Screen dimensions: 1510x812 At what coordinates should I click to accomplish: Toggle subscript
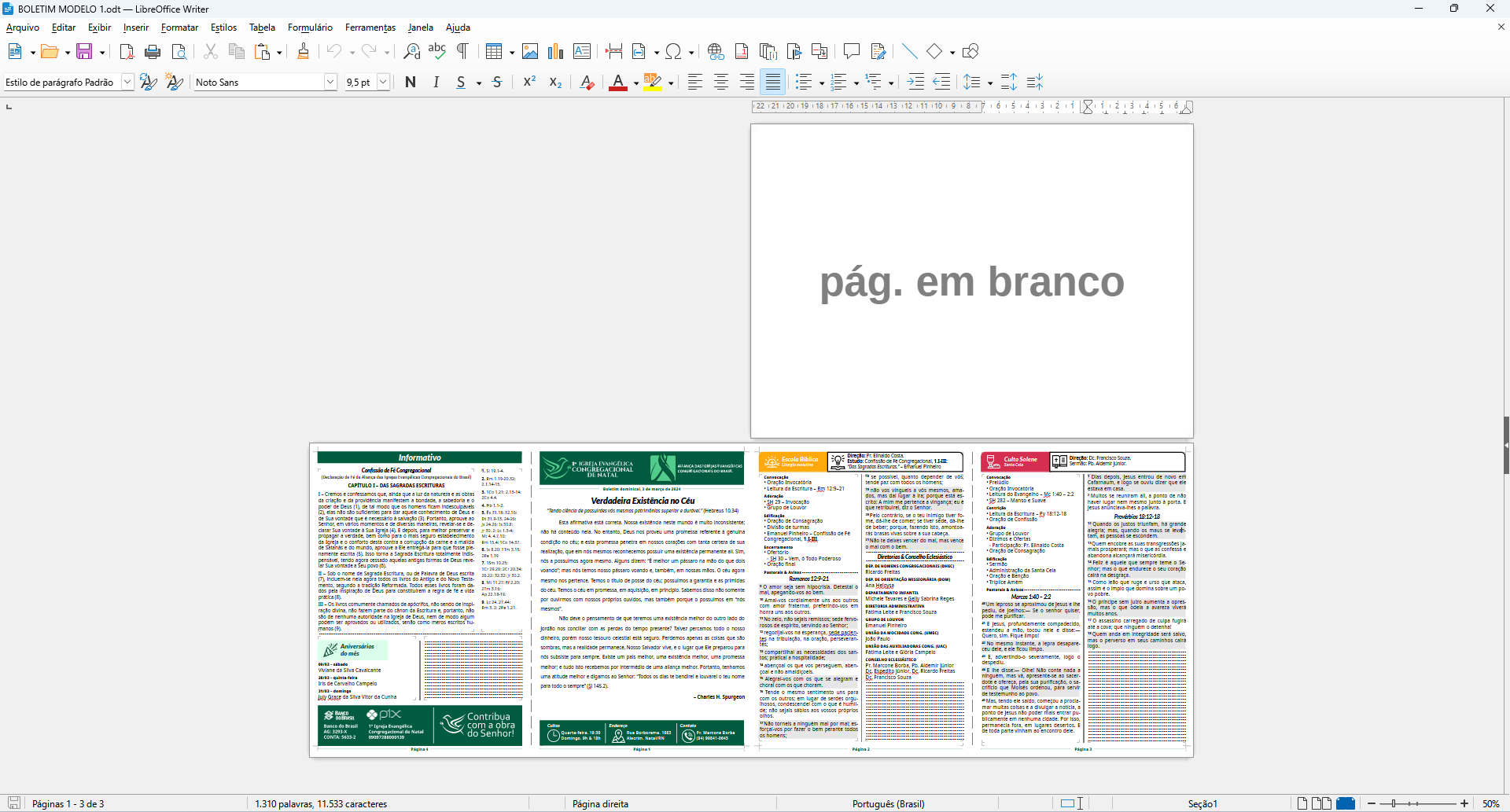(x=555, y=82)
